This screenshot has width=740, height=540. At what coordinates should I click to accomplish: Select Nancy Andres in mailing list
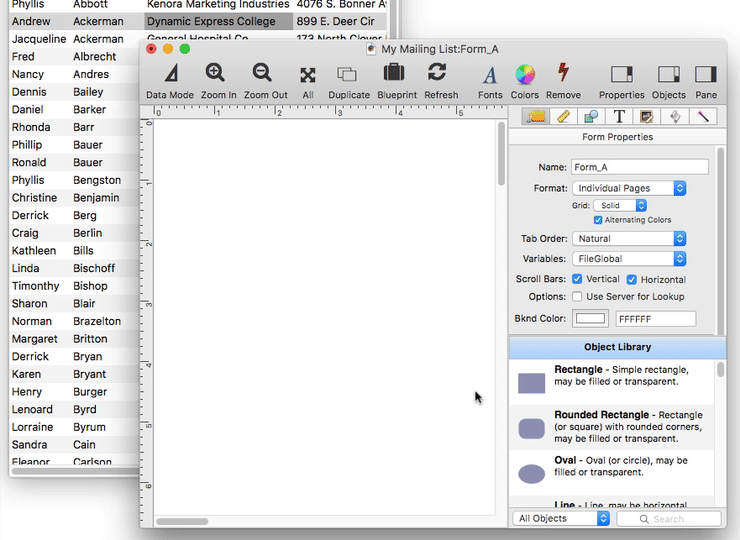[x=74, y=74]
